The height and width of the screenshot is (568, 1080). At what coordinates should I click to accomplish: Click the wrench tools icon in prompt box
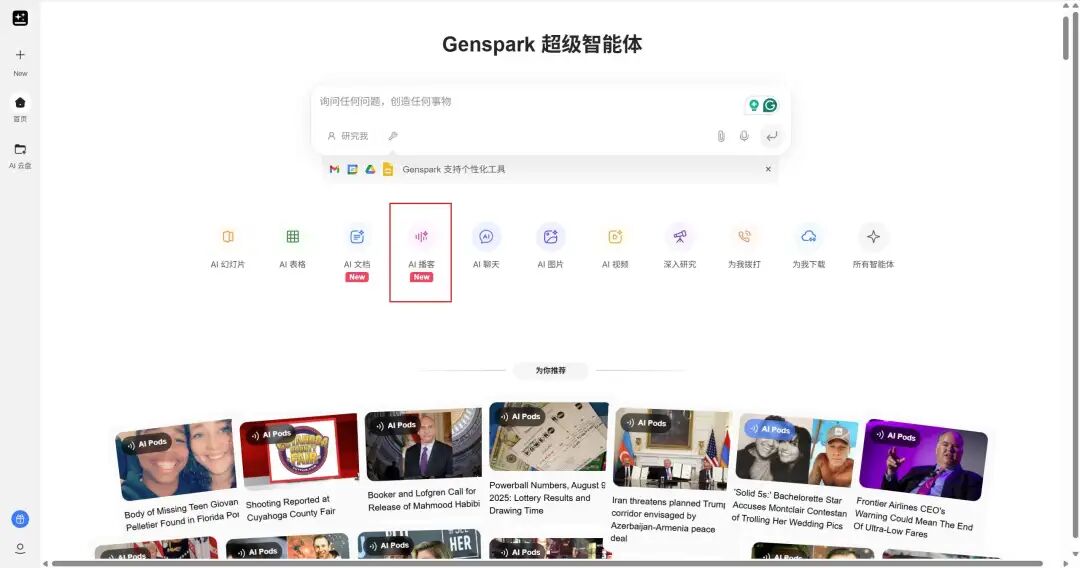coord(393,136)
